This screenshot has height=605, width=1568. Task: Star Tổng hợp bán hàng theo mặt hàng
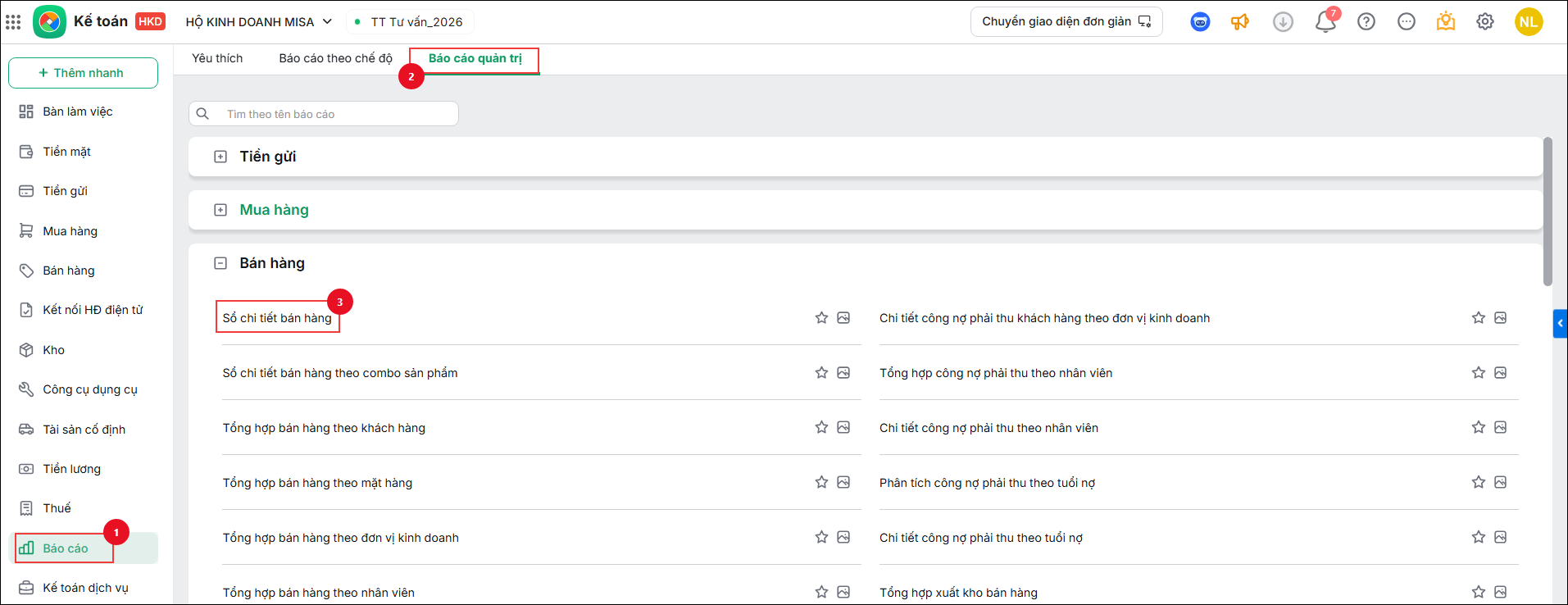pos(821,482)
